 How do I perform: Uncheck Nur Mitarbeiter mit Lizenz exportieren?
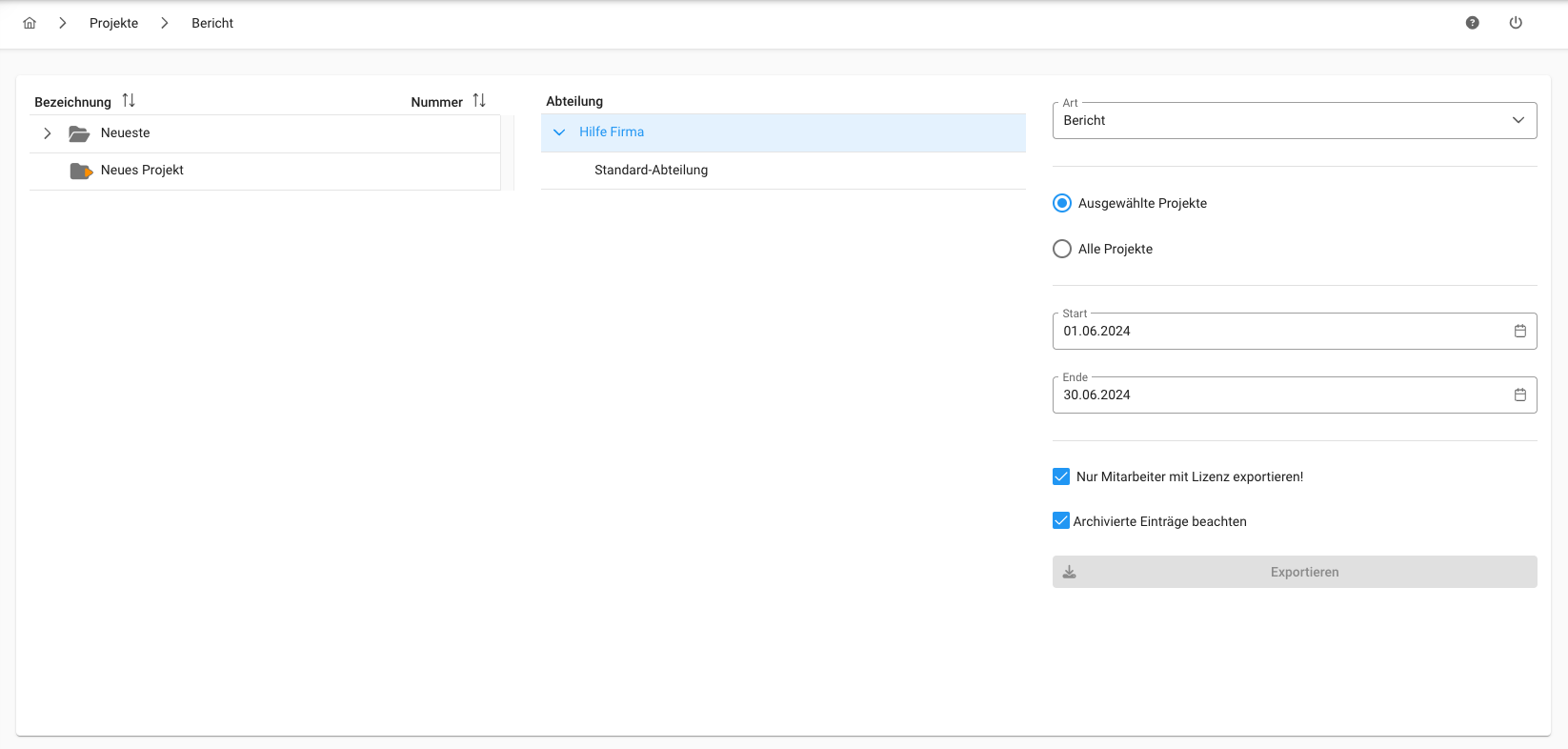coord(1061,476)
